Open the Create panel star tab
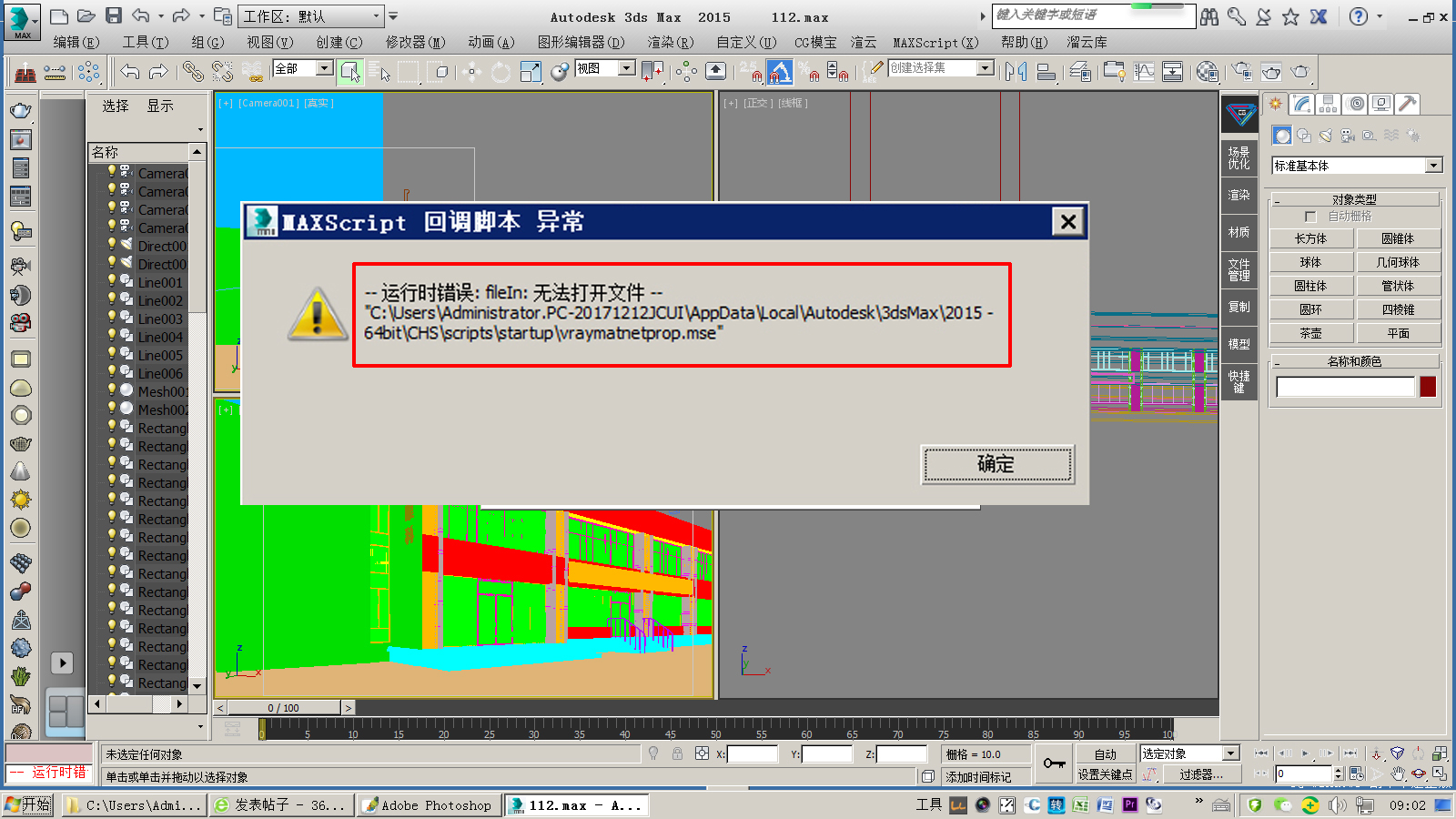The width and height of the screenshot is (1456, 819). [1276, 104]
